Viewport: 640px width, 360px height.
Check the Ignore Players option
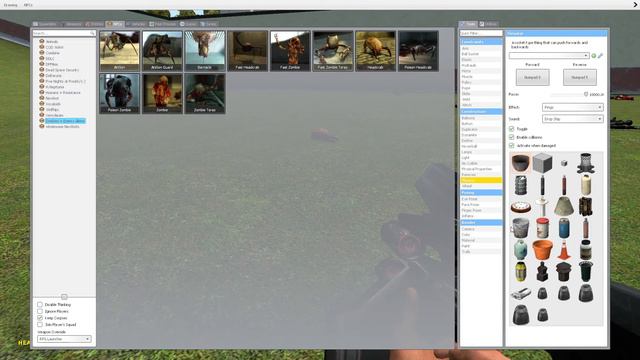click(40, 311)
